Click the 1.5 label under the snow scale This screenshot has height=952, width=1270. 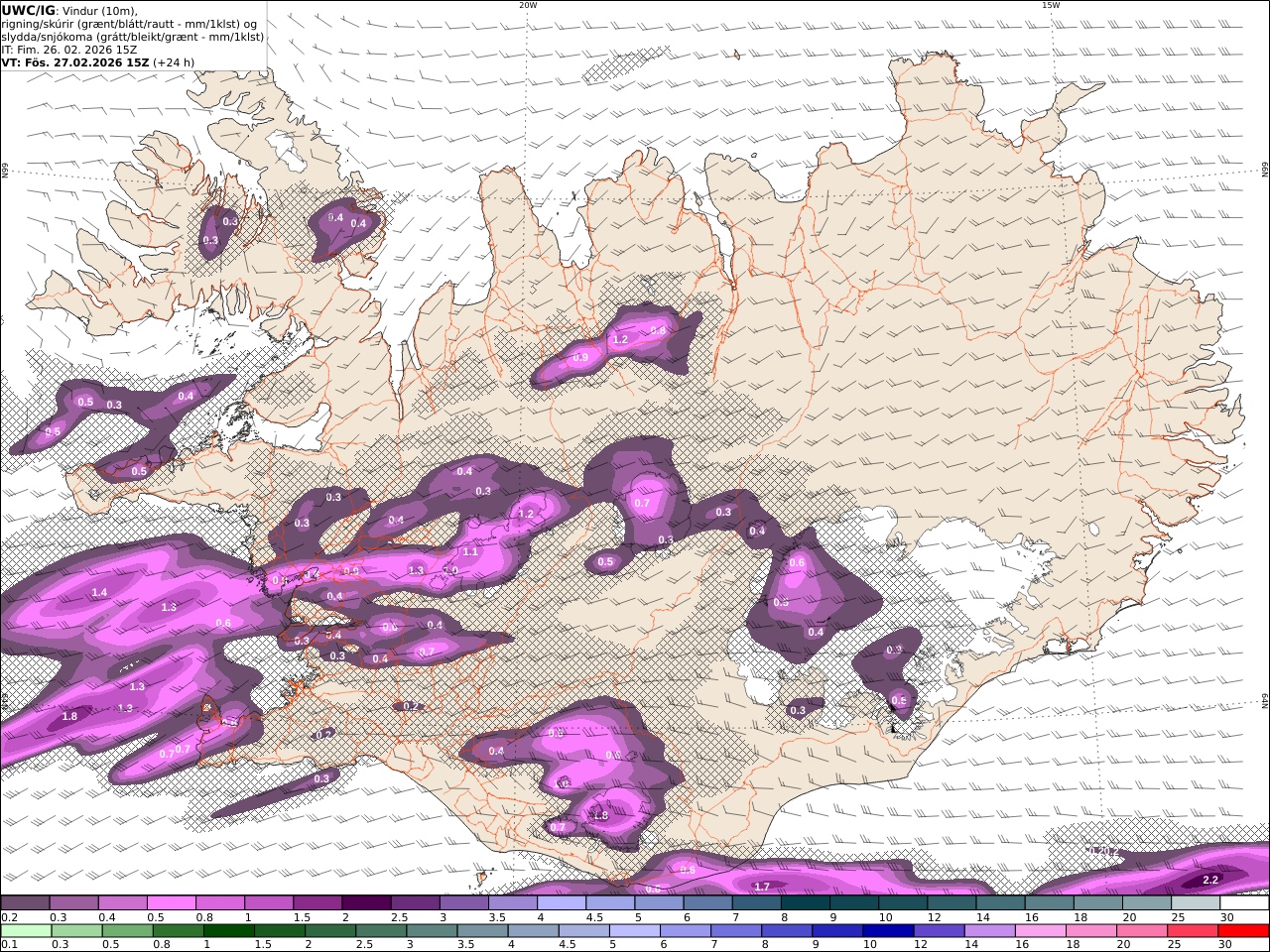point(302,917)
